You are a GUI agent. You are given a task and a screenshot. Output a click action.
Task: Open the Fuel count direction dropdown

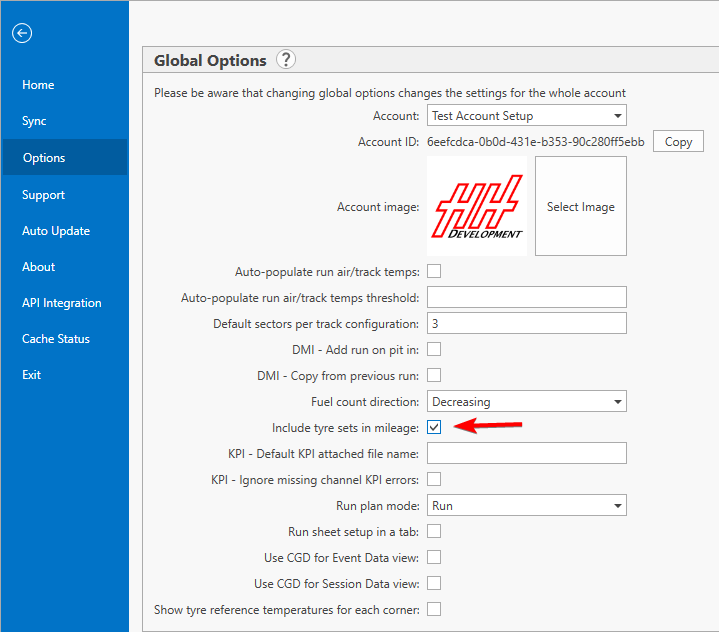tap(526, 402)
